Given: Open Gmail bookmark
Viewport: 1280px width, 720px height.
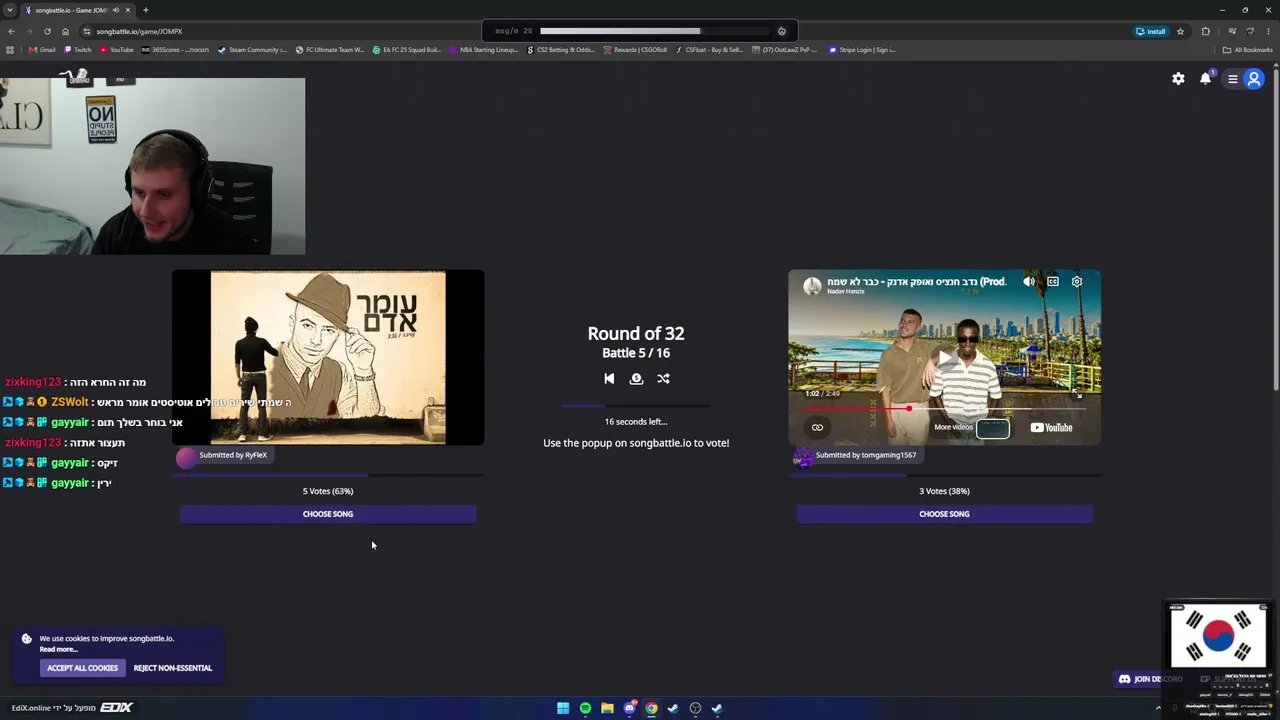Looking at the screenshot, I should point(42,49).
